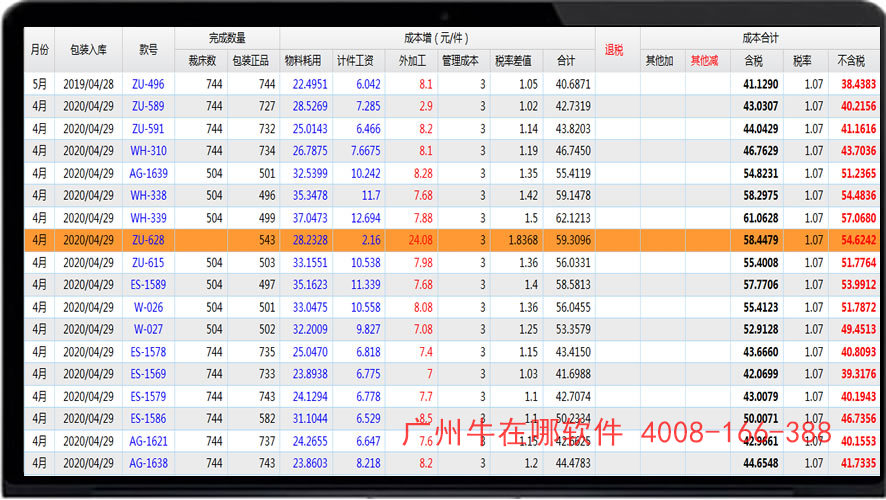This screenshot has width=886, height=500.
Task: Open style number link W-027
Action: tap(148, 329)
